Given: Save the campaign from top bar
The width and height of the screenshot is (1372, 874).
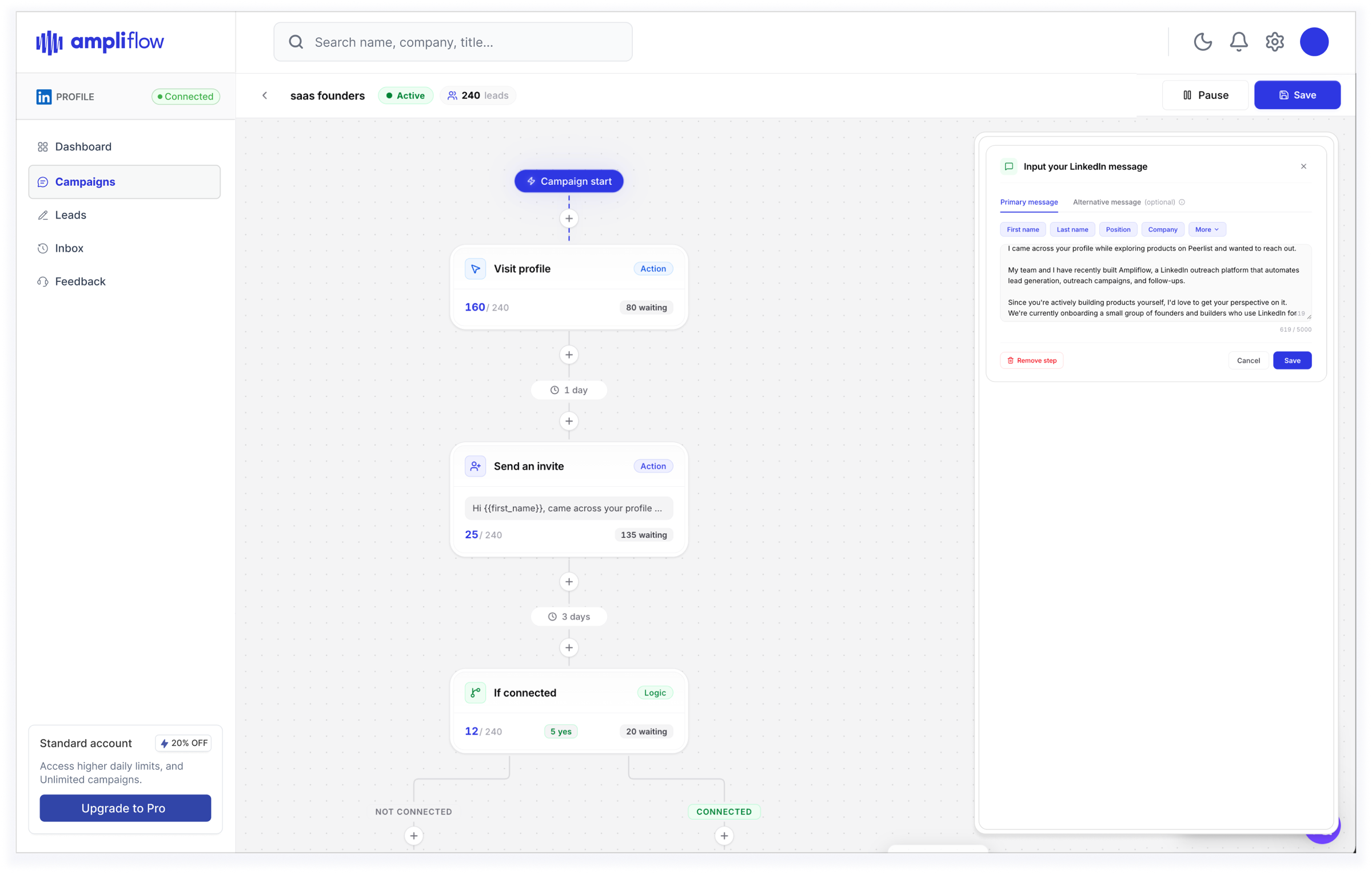Looking at the screenshot, I should [1297, 95].
